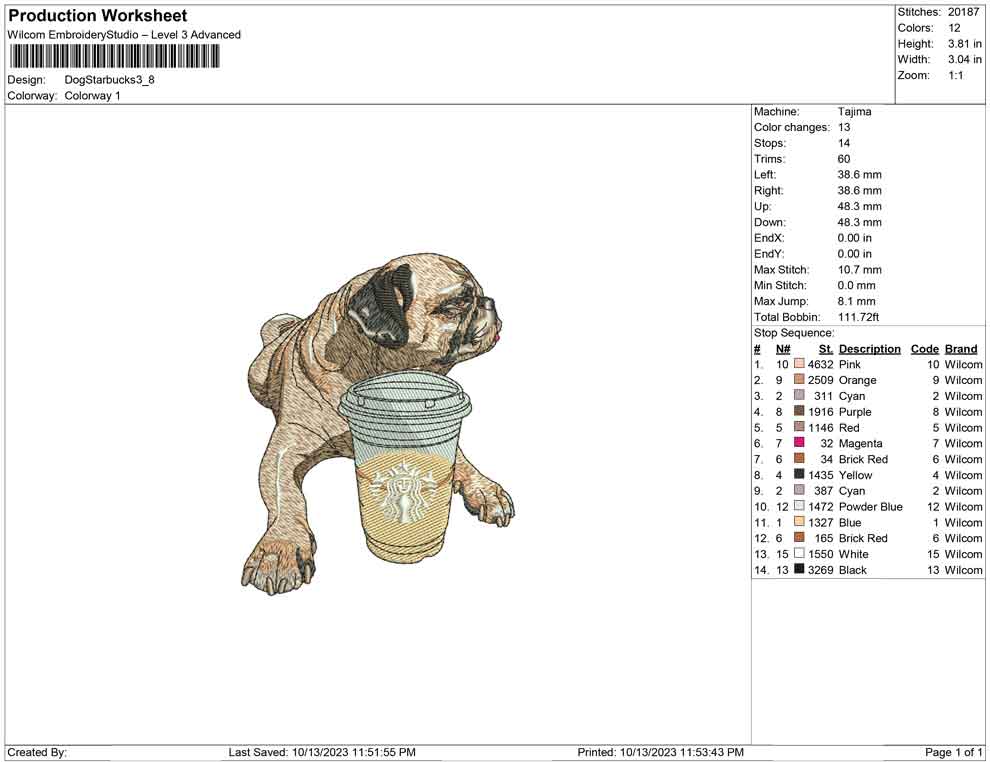Click the Blue-labeled swatch in stop 11

799,521
